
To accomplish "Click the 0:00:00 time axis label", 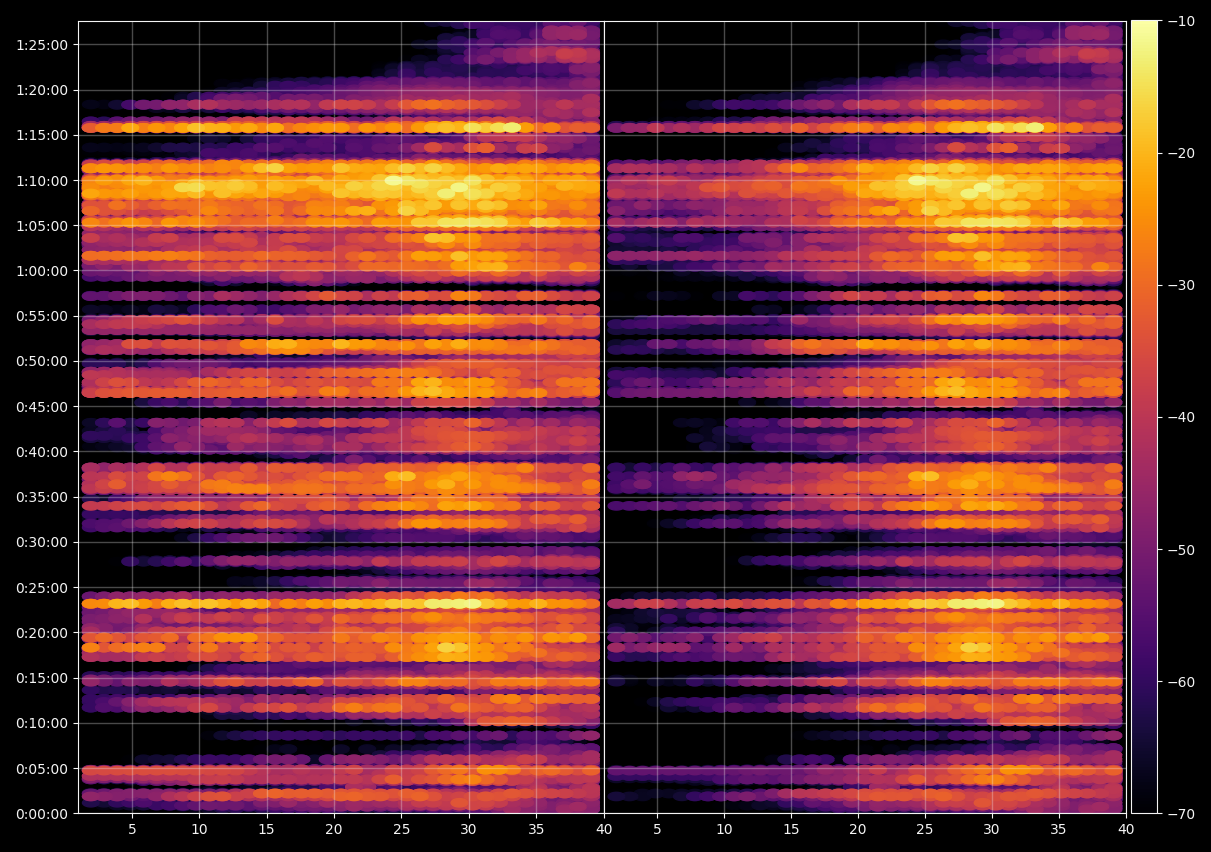I will coord(42,814).
